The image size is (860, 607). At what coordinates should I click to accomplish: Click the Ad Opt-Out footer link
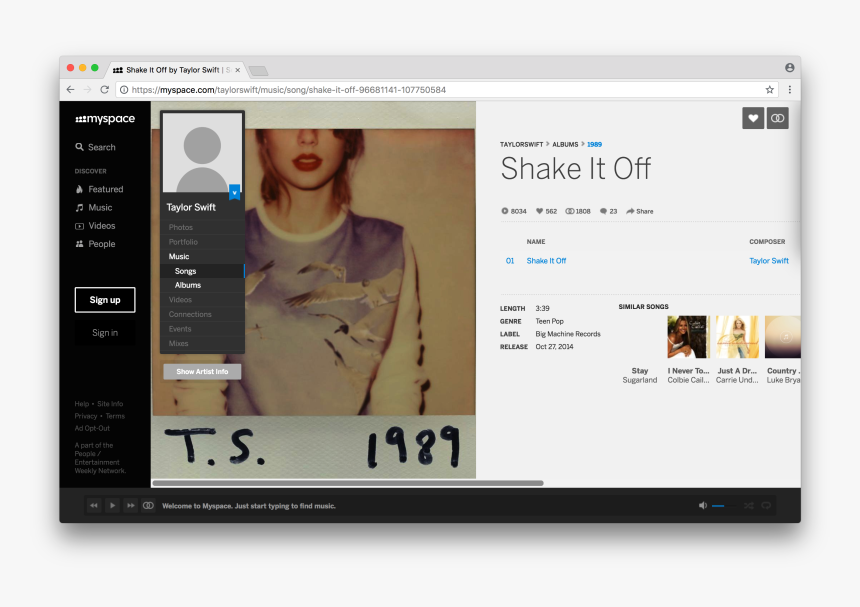coord(92,428)
